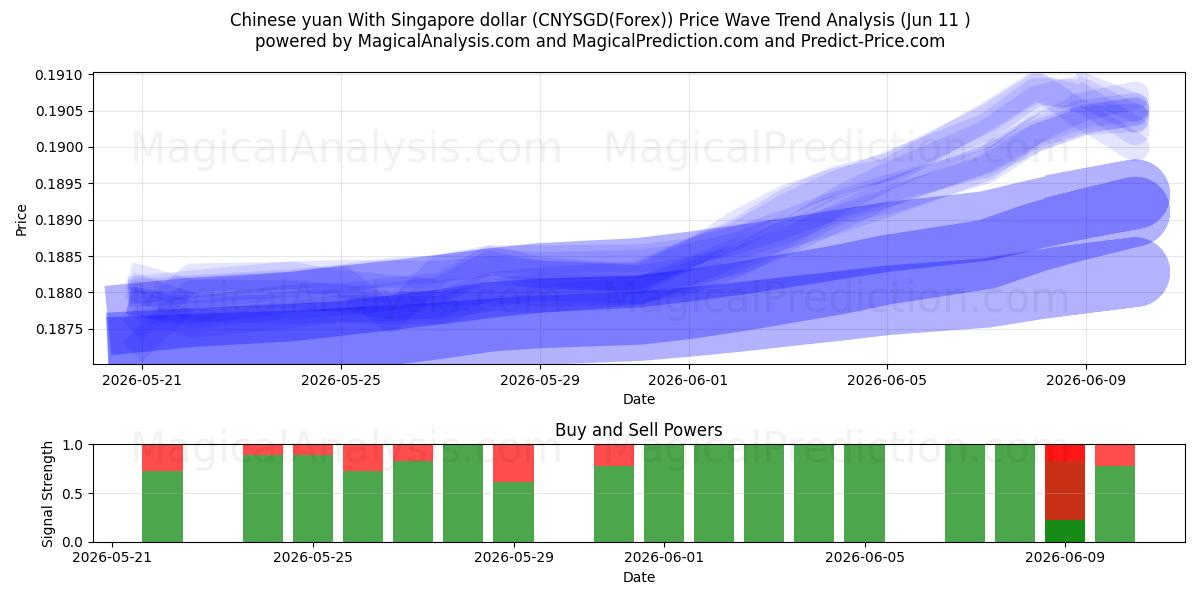Click the 2026-06-09 tick under signal chart
Image resolution: width=1200 pixels, height=600 pixels.
[x=1065, y=558]
